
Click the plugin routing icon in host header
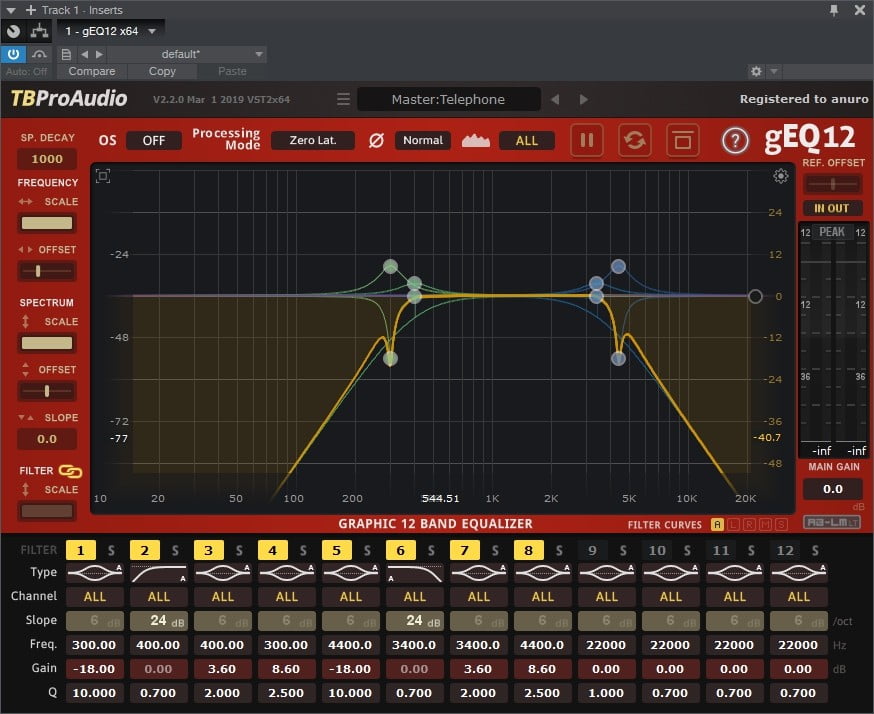39,31
